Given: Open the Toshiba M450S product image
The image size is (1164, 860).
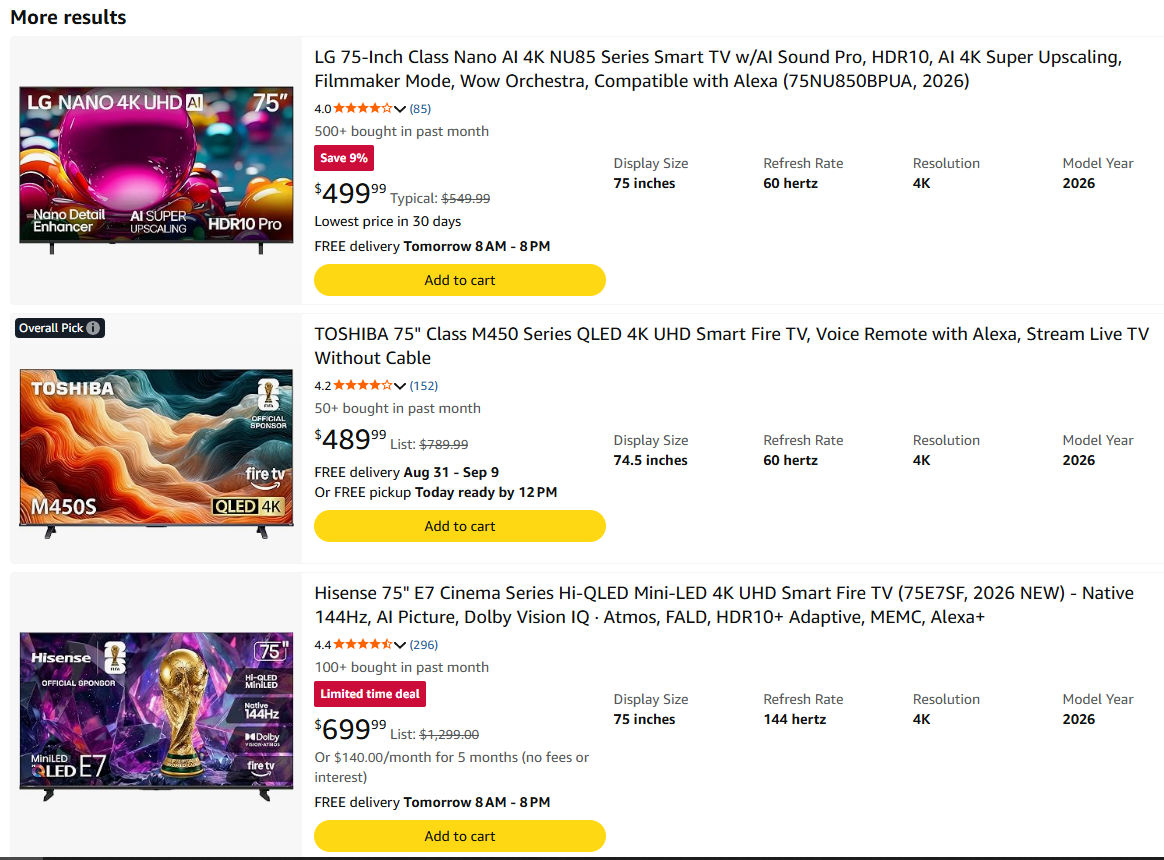Looking at the screenshot, I should 156,453.
